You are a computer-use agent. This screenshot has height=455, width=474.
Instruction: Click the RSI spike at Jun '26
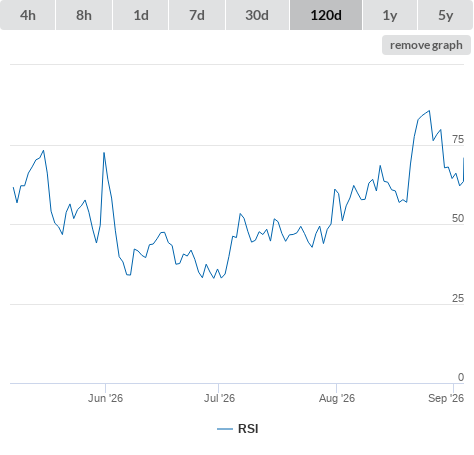104,153
